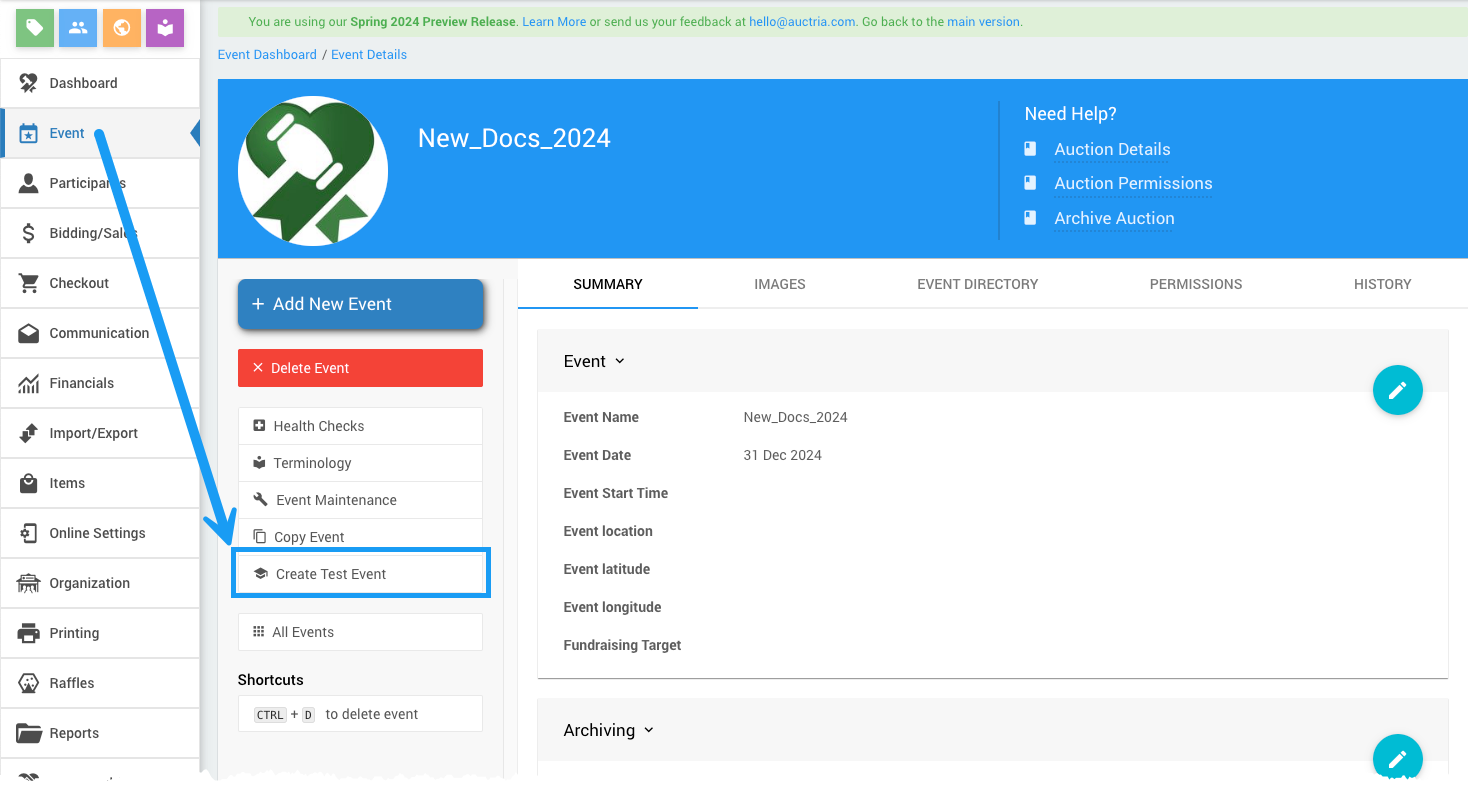Collapse the Event section chevron
This screenshot has width=1468, height=805.
(x=620, y=361)
